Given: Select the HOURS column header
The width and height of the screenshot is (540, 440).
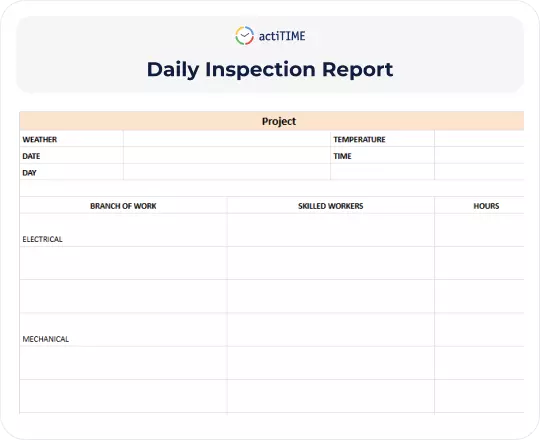Looking at the screenshot, I should (x=479, y=206).
